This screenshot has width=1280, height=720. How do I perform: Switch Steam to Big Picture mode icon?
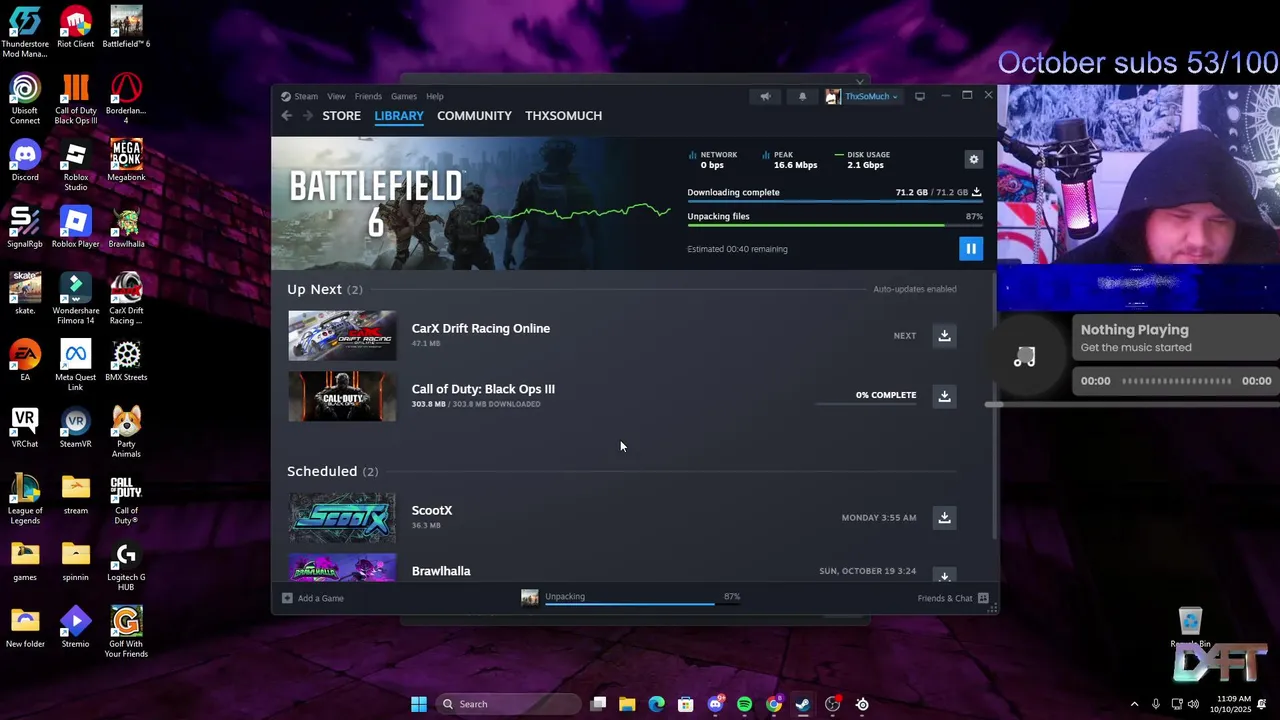coord(920,96)
